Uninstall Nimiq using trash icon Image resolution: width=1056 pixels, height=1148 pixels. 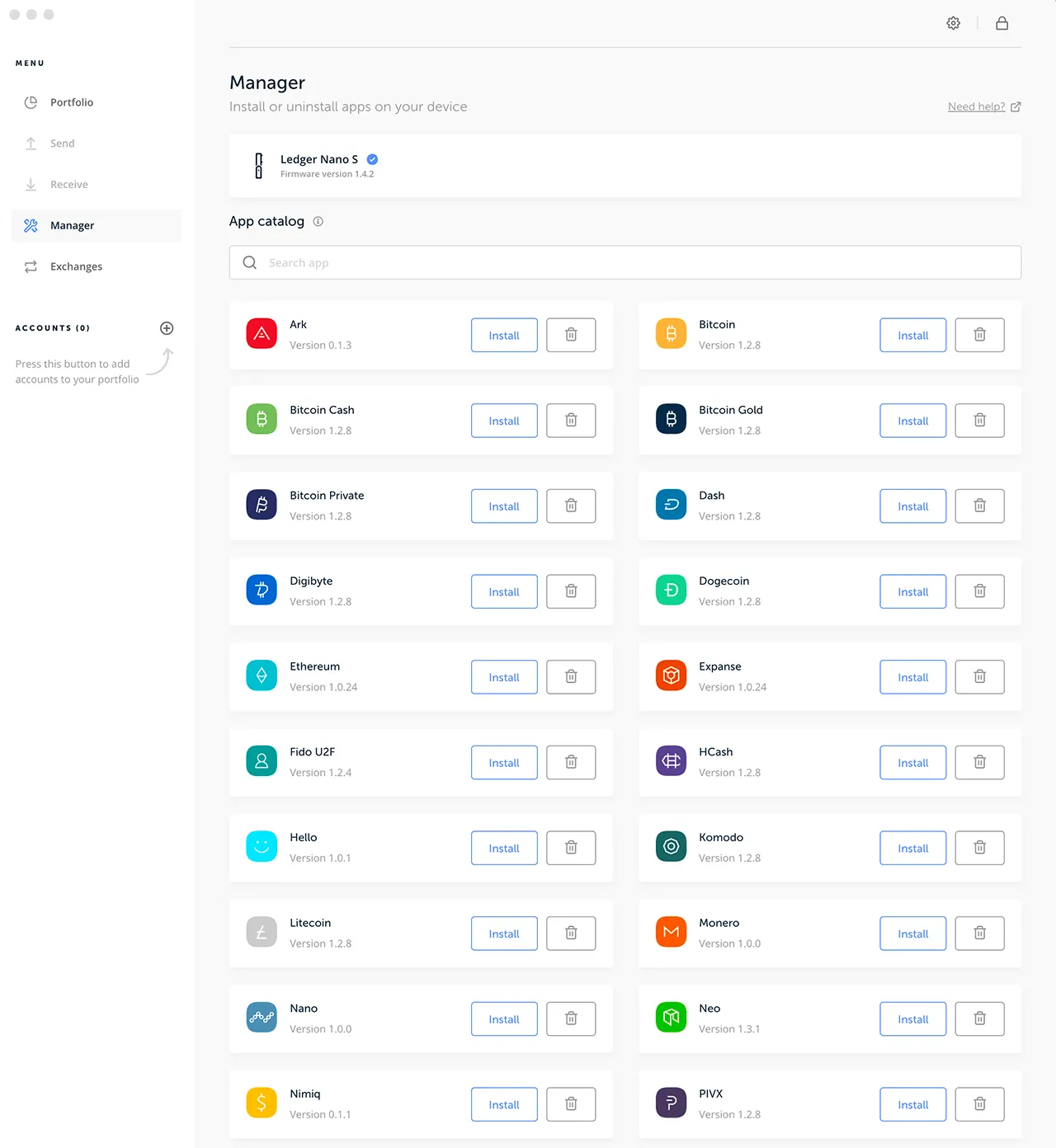click(571, 1104)
